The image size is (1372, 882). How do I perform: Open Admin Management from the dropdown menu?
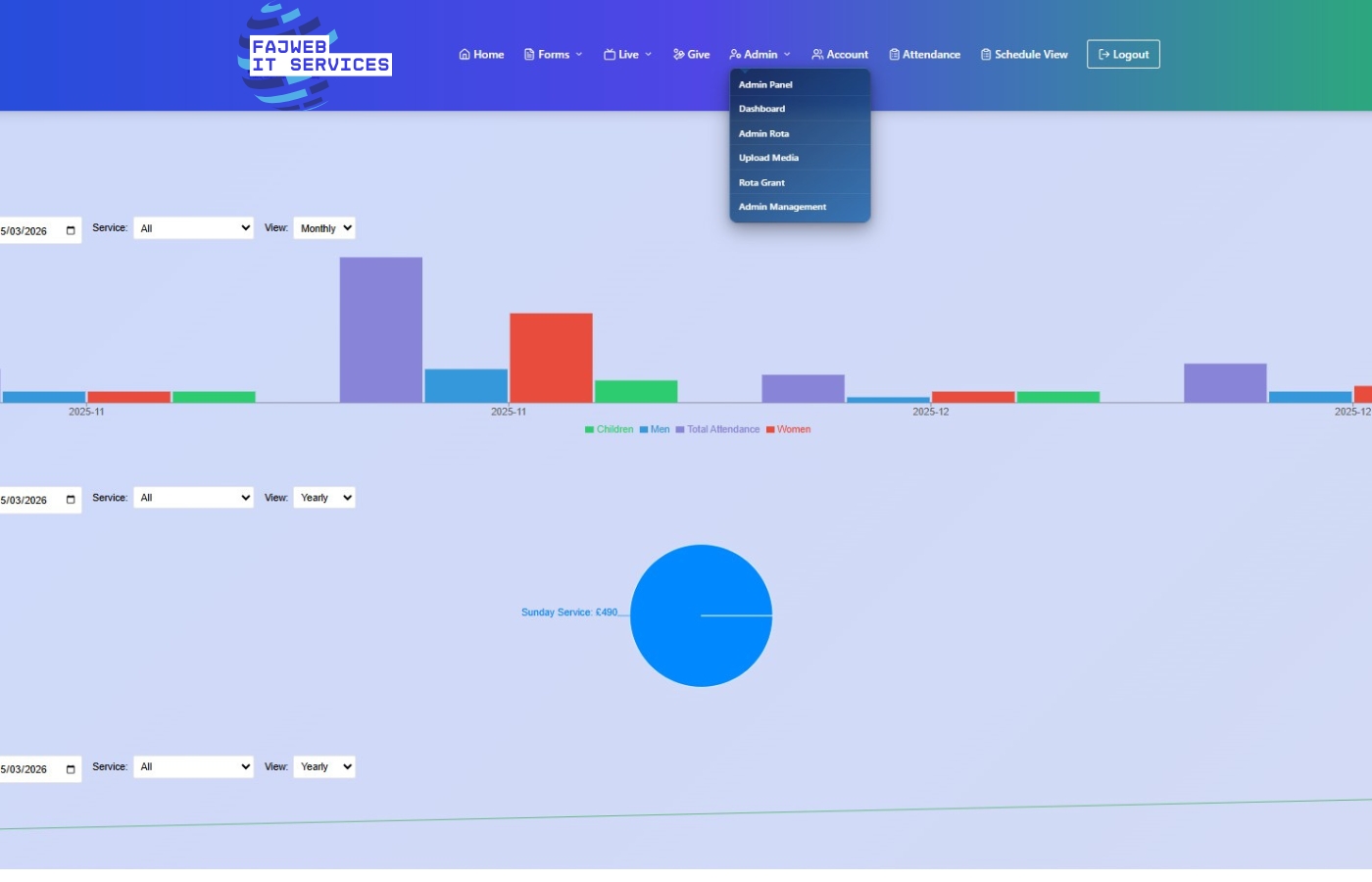click(x=782, y=207)
